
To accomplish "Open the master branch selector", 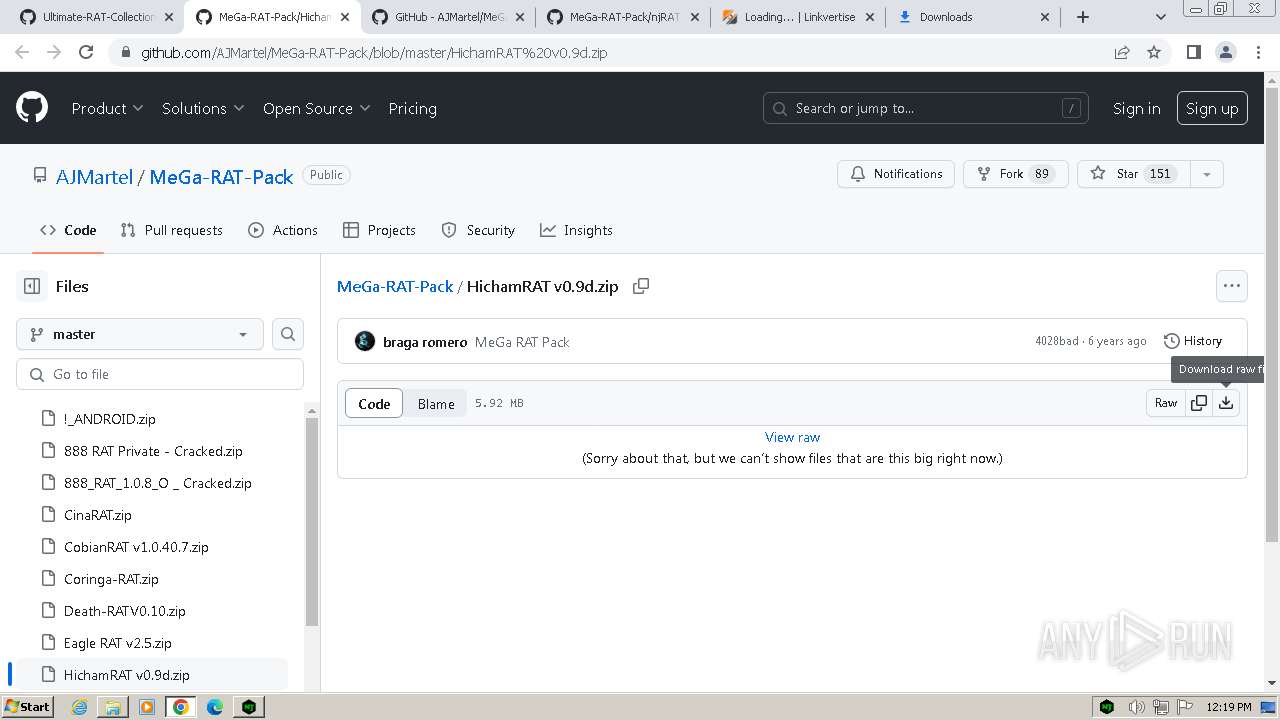I will (x=140, y=334).
